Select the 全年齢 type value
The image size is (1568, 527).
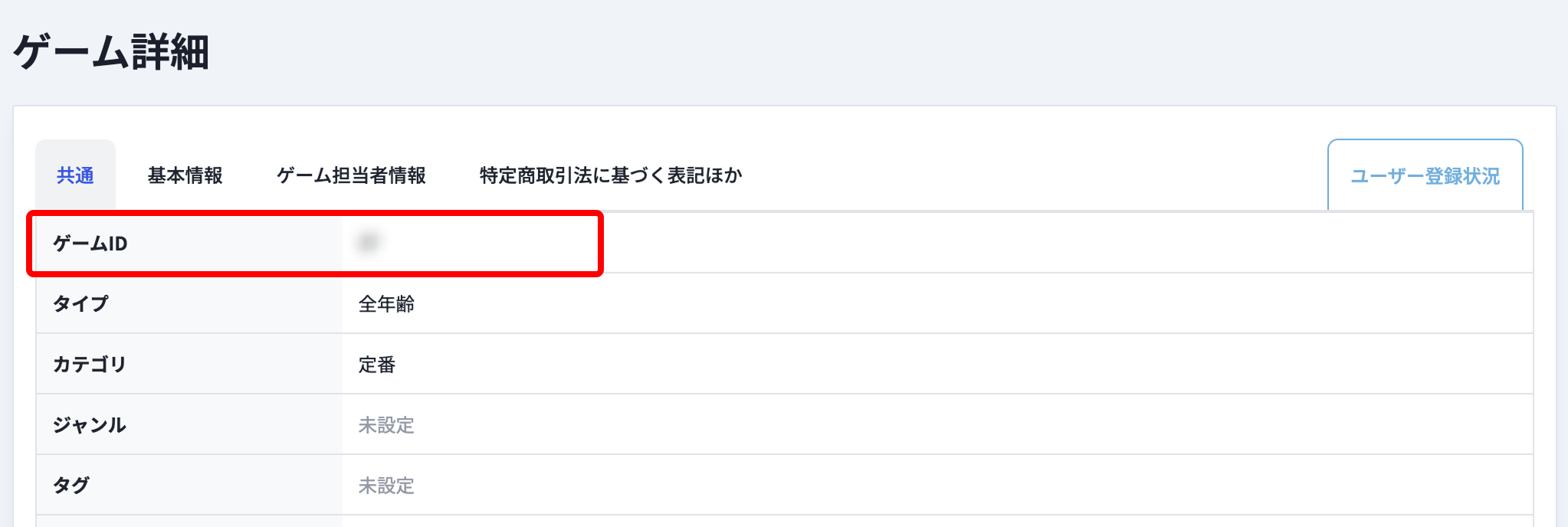(386, 304)
